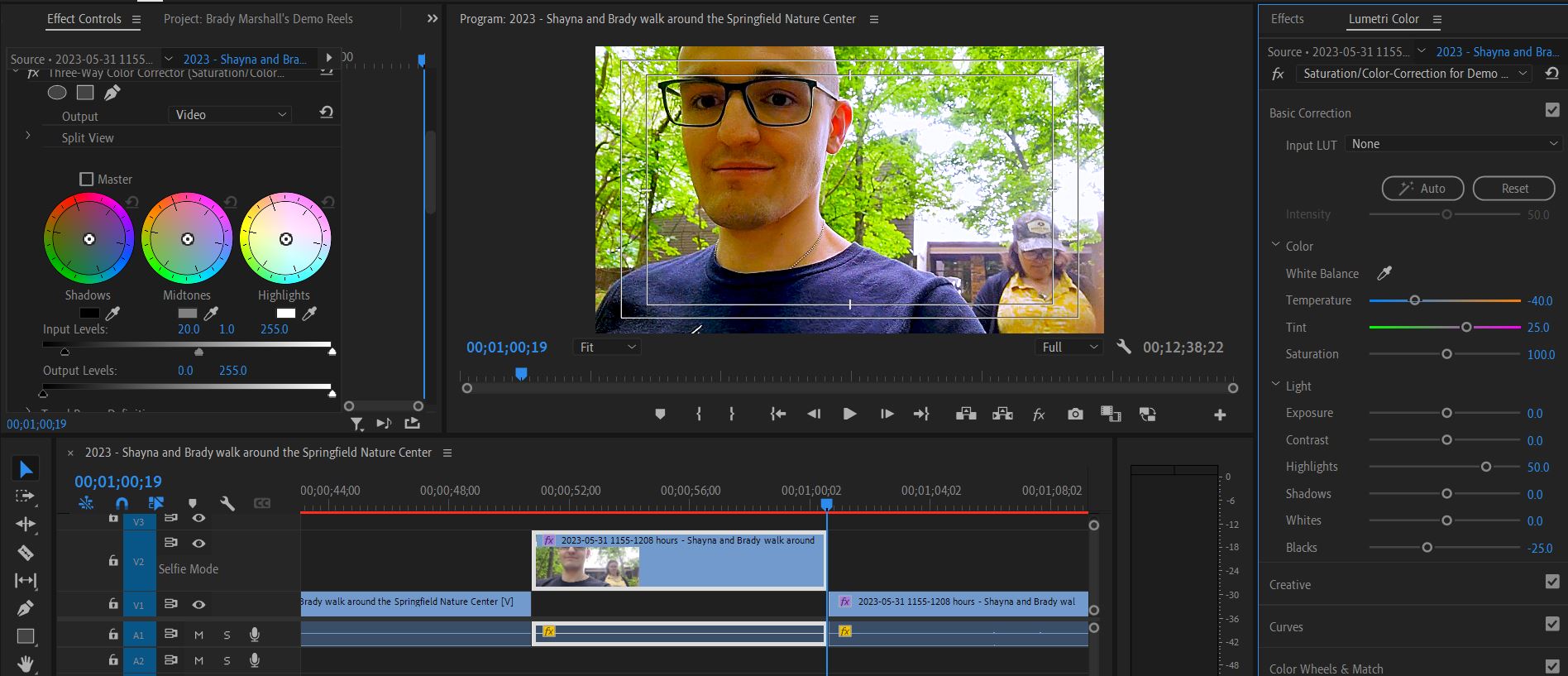
Task: Disable the Creative section checkbox
Action: click(x=1552, y=582)
